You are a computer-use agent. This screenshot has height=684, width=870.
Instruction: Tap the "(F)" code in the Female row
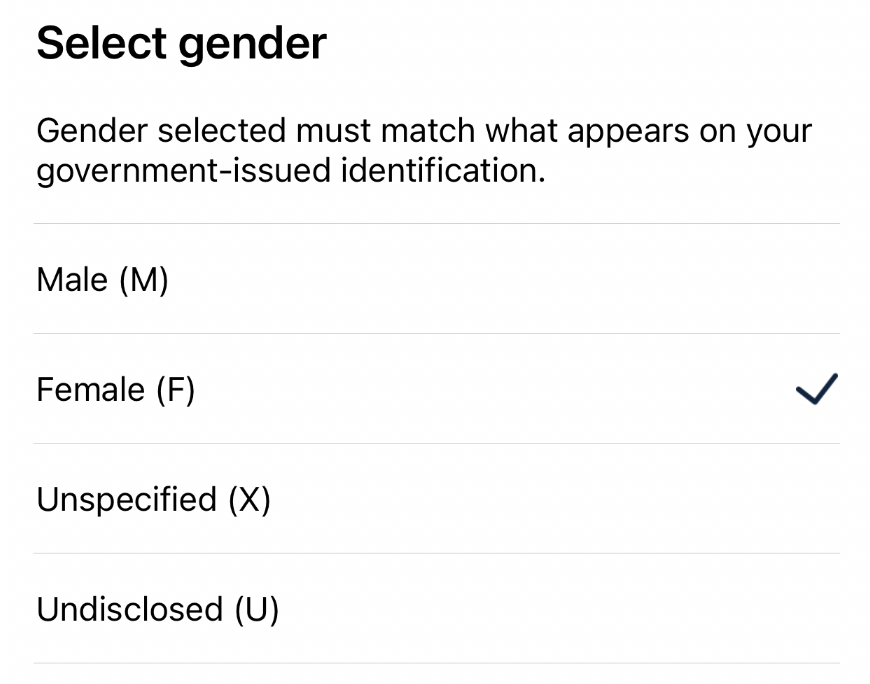tap(175, 390)
